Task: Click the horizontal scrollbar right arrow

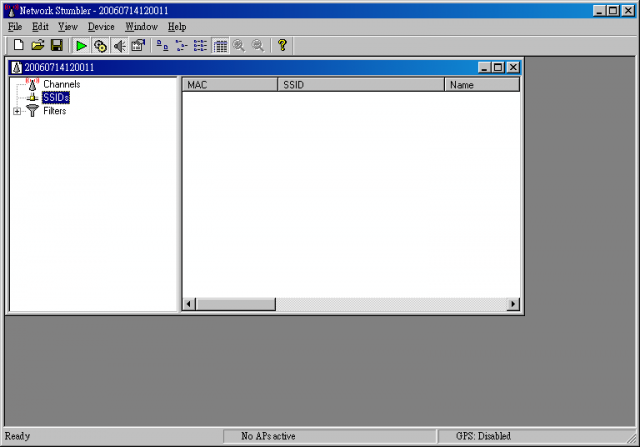Action: click(x=513, y=304)
